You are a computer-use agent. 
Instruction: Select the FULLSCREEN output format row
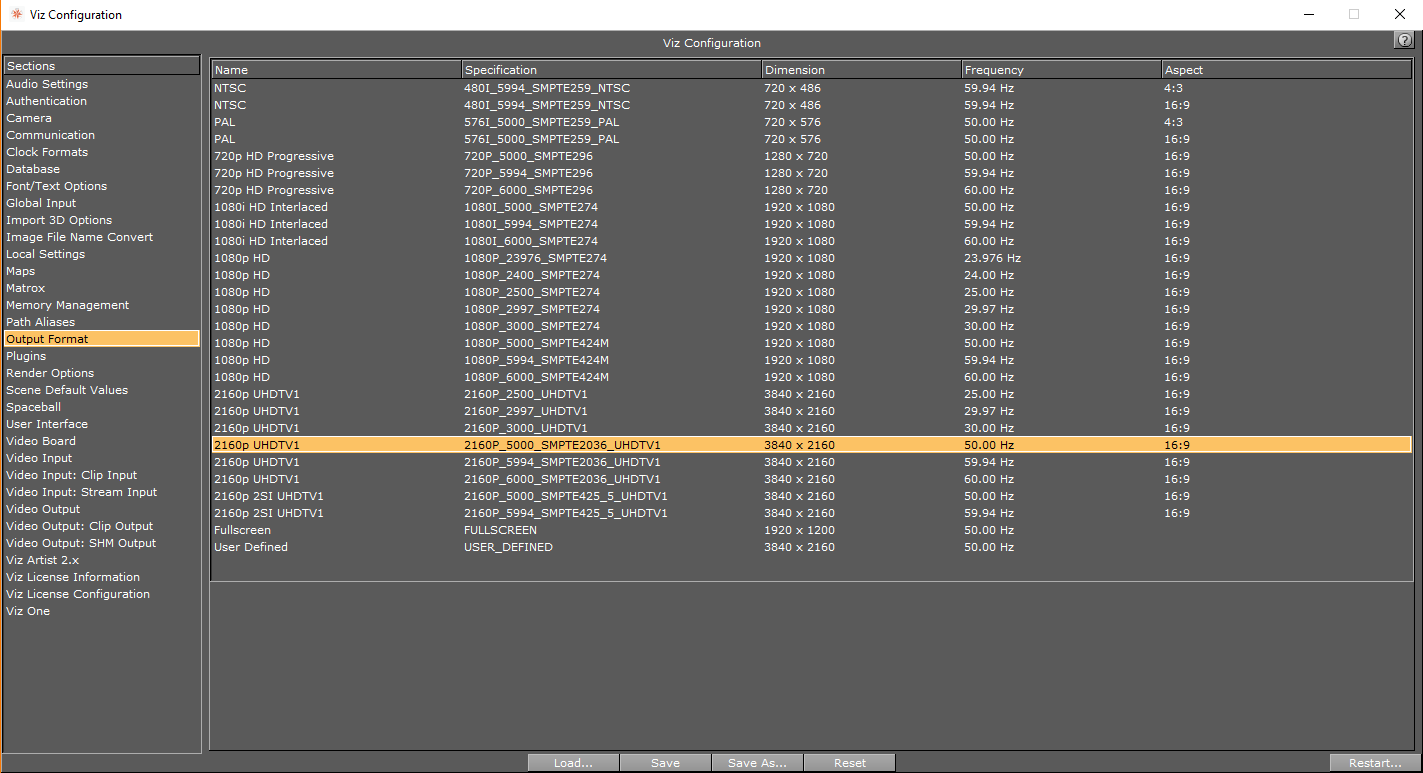[811, 530]
